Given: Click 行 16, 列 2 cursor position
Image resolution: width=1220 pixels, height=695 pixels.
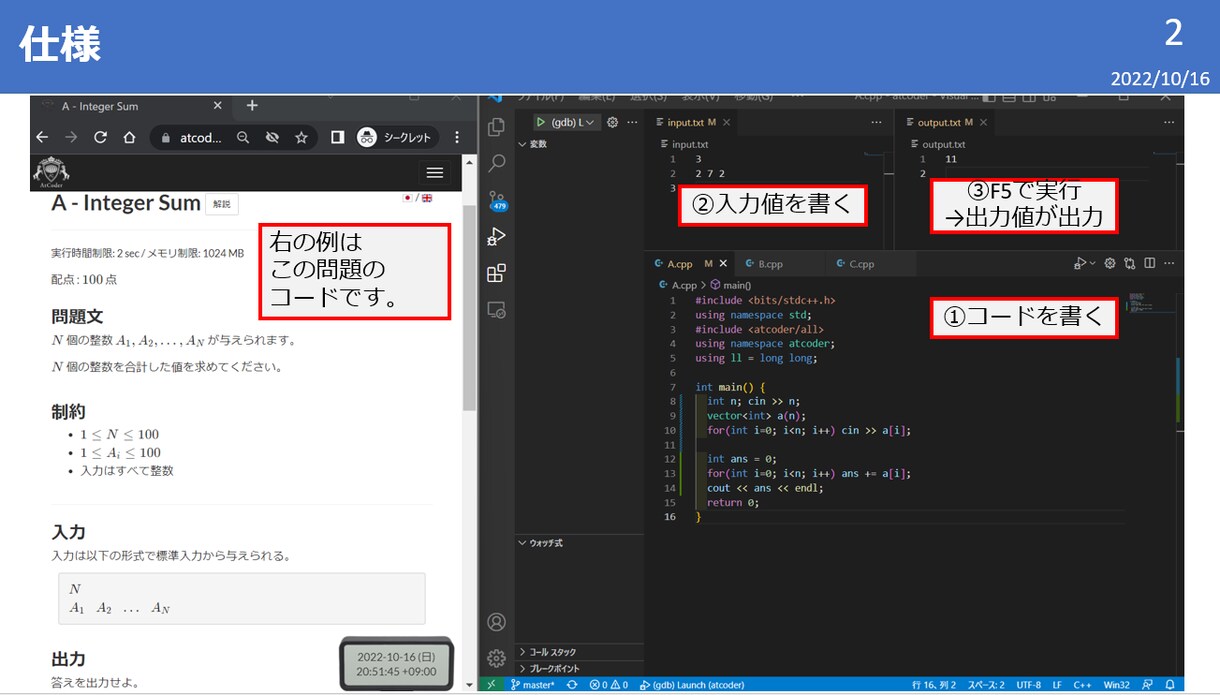Looking at the screenshot, I should click(x=933, y=685).
